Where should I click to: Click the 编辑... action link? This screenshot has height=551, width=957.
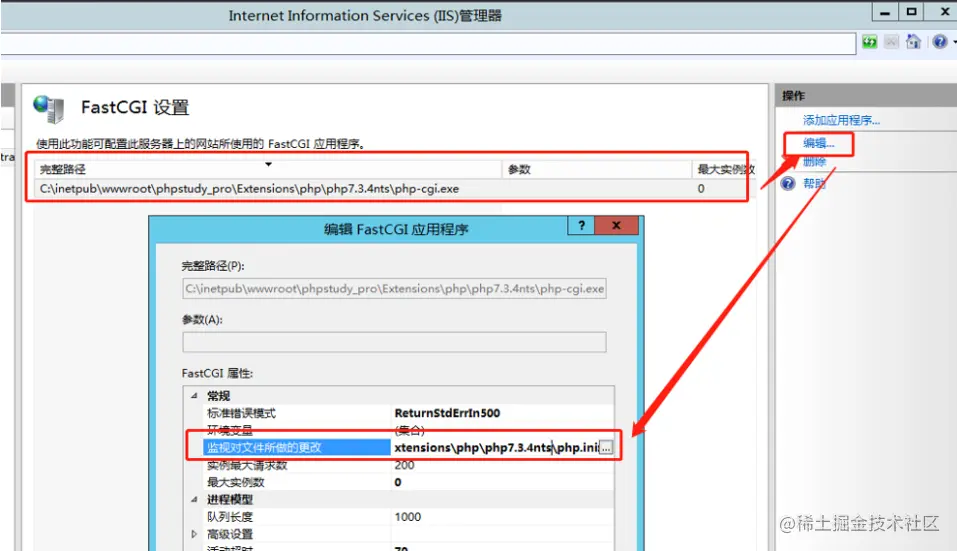tap(818, 143)
